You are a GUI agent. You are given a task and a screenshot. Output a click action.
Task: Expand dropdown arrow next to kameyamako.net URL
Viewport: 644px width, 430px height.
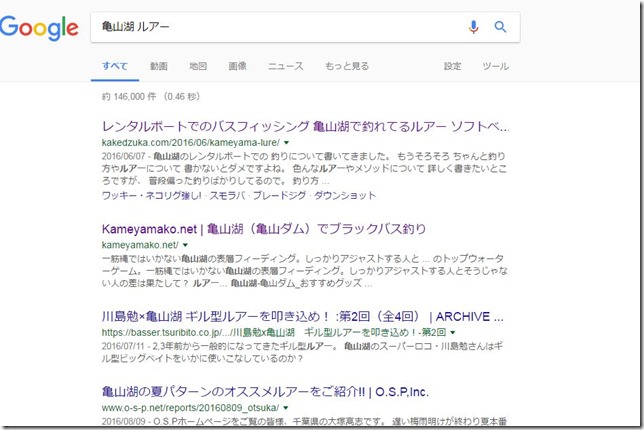[x=185, y=245]
